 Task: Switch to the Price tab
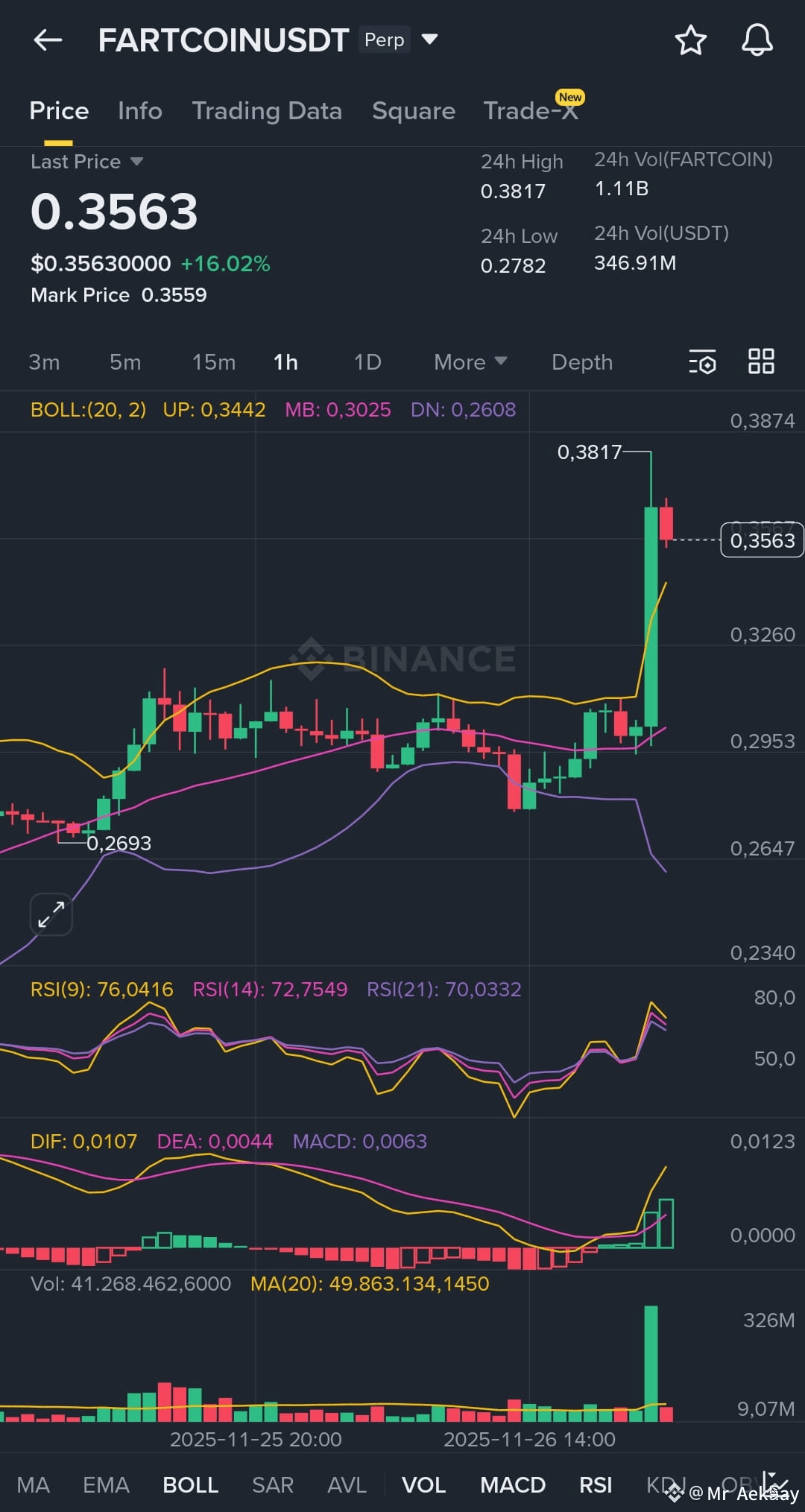[59, 110]
